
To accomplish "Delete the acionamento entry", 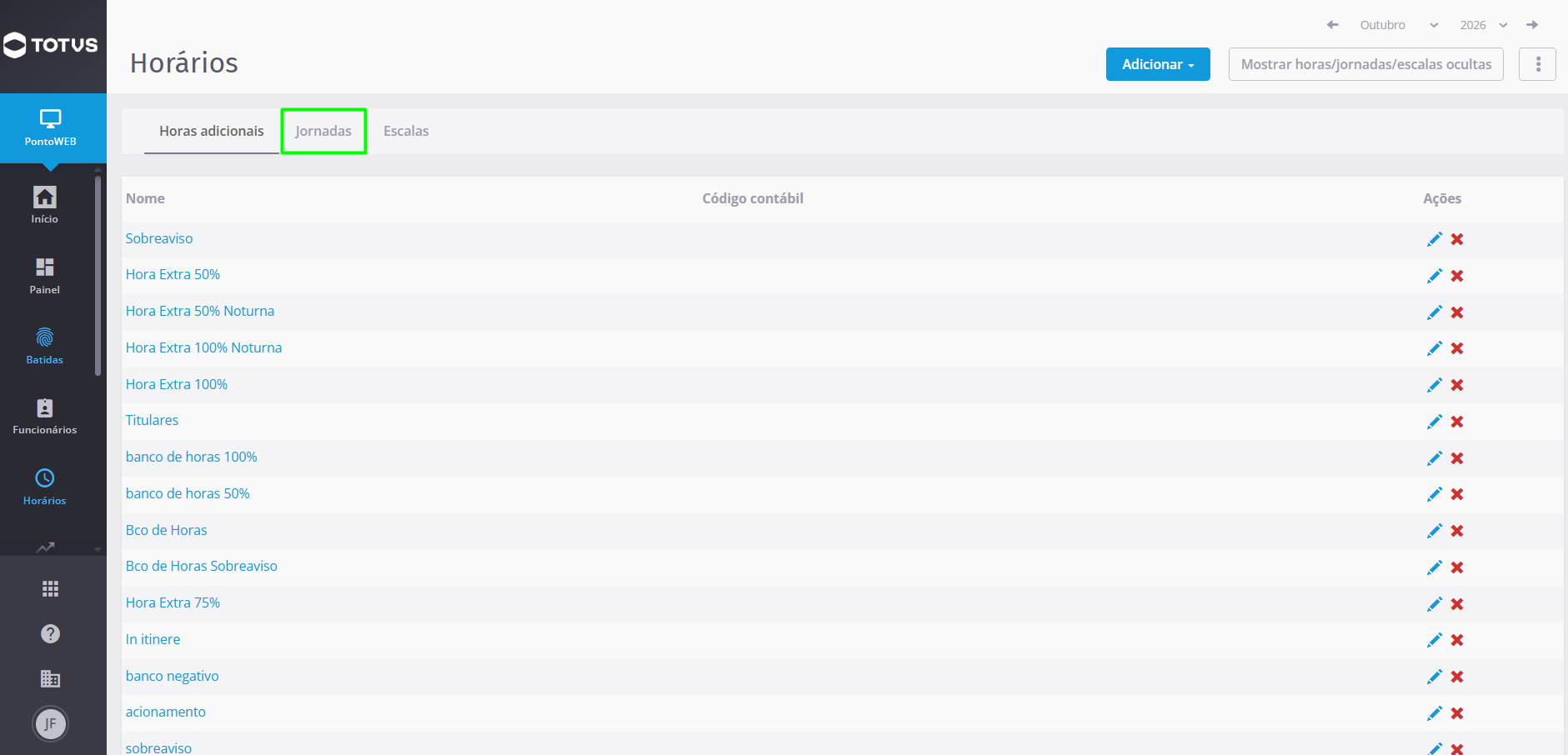I will pyautogui.click(x=1457, y=713).
